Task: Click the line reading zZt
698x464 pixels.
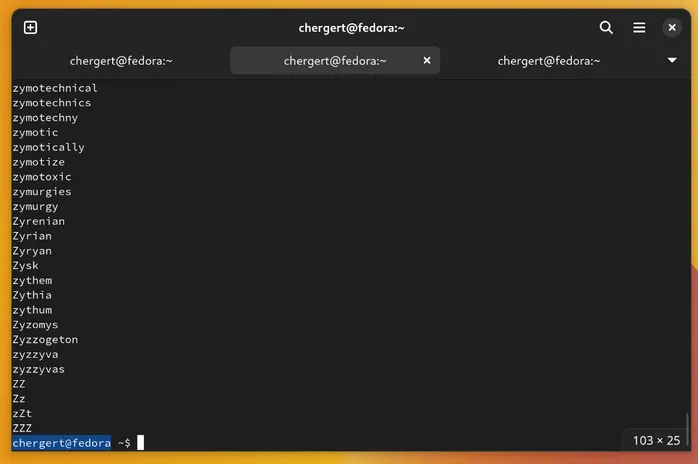Action: (22, 414)
